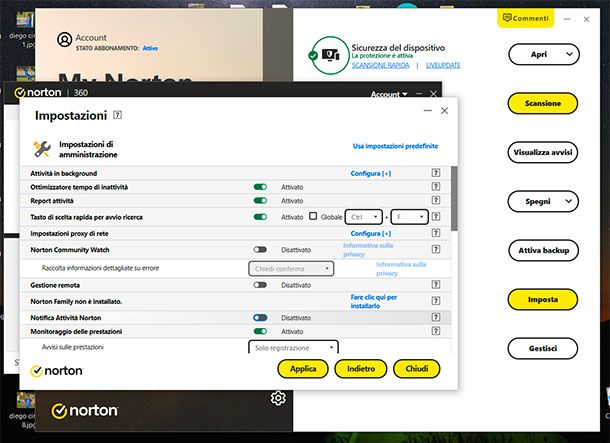Enable Norton Community Watch switch
This screenshot has height=443, width=610.
click(260, 250)
